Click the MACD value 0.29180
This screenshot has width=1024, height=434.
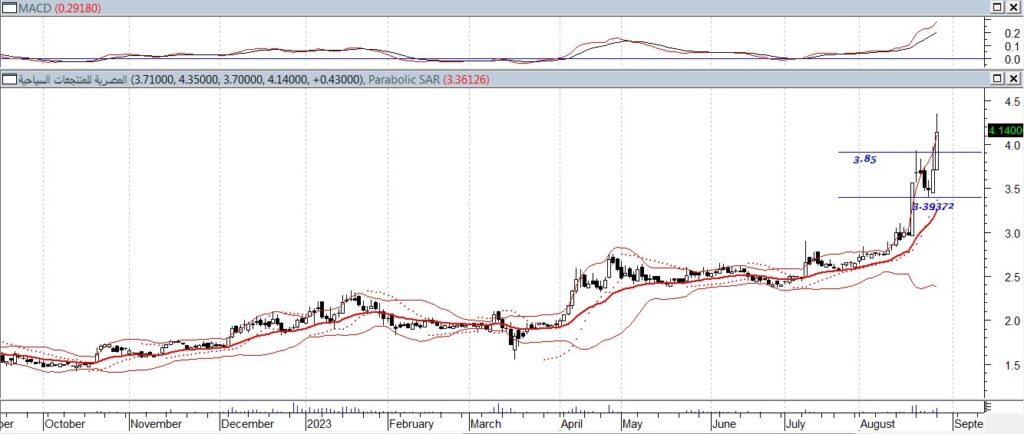click(76, 8)
